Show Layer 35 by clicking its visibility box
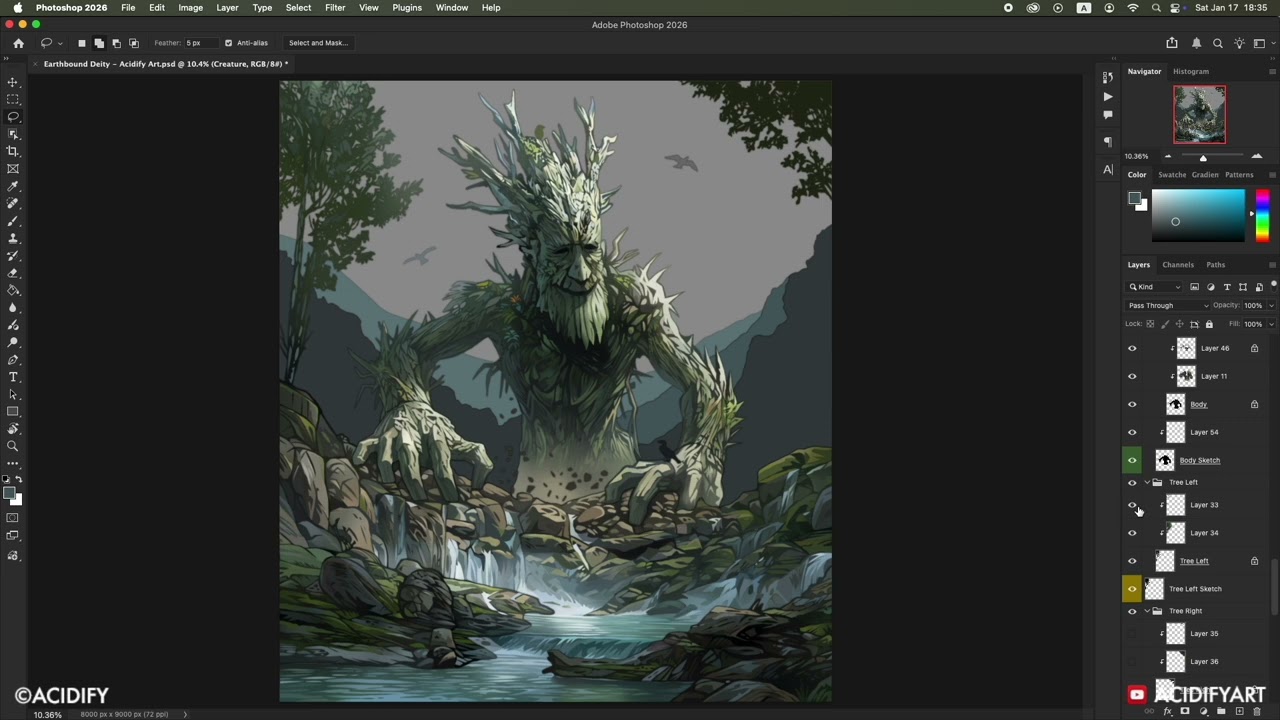The height and width of the screenshot is (720, 1280). [x=1132, y=633]
